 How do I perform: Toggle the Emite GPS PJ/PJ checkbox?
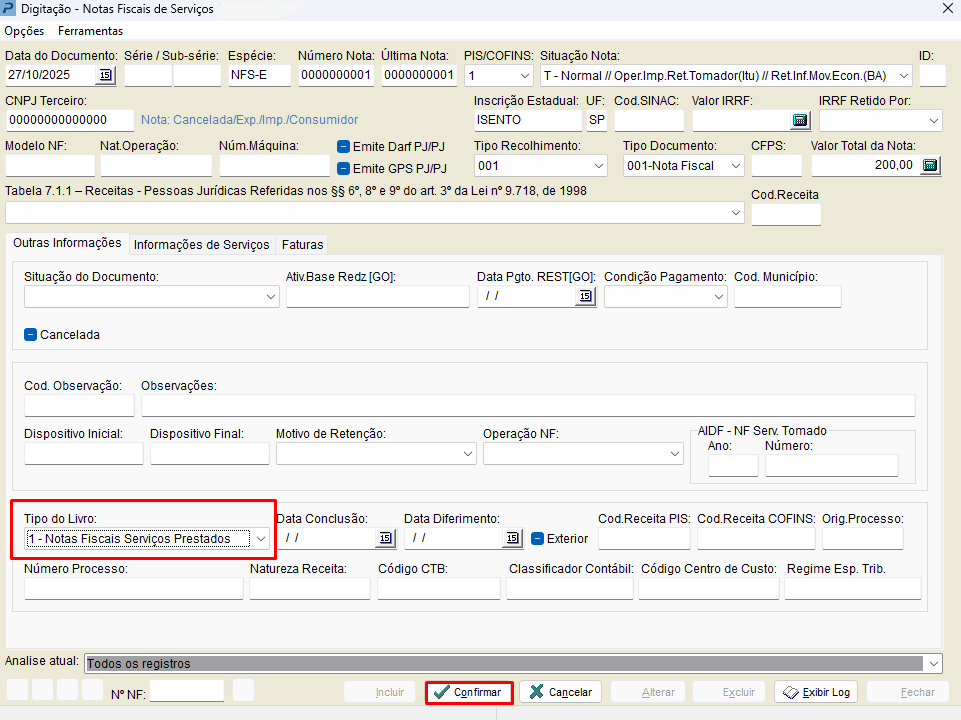344,168
